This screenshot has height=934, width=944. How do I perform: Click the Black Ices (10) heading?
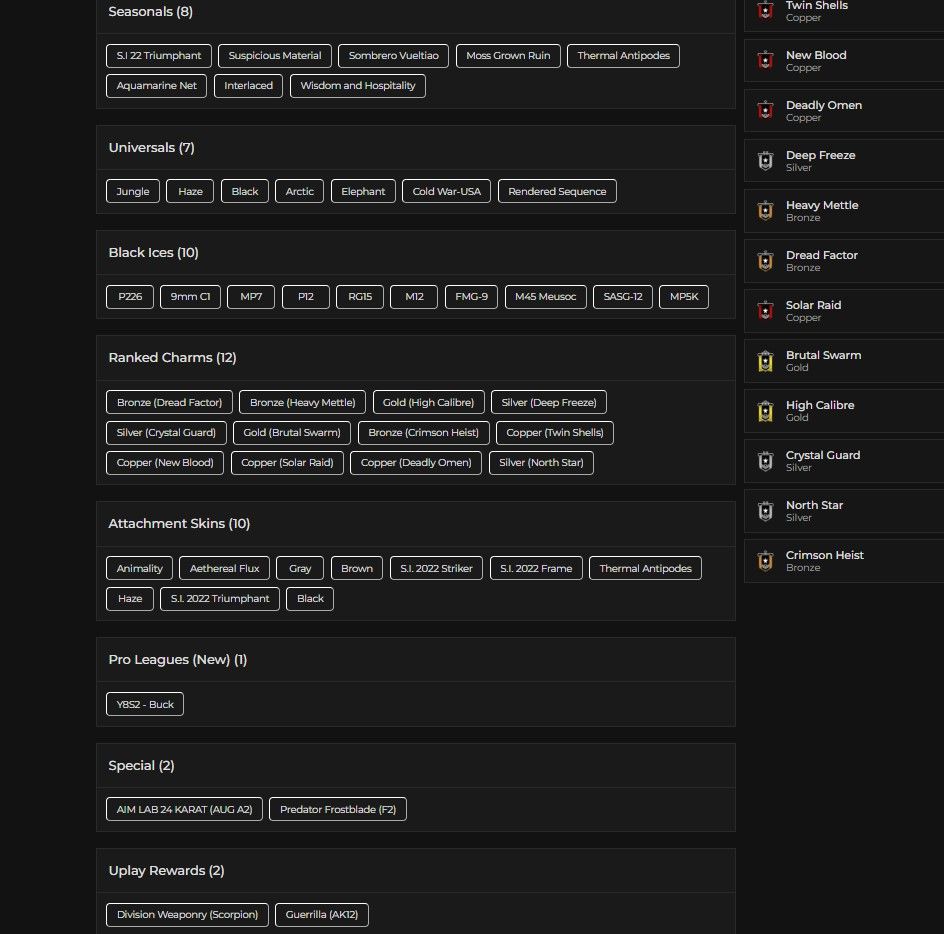154,252
